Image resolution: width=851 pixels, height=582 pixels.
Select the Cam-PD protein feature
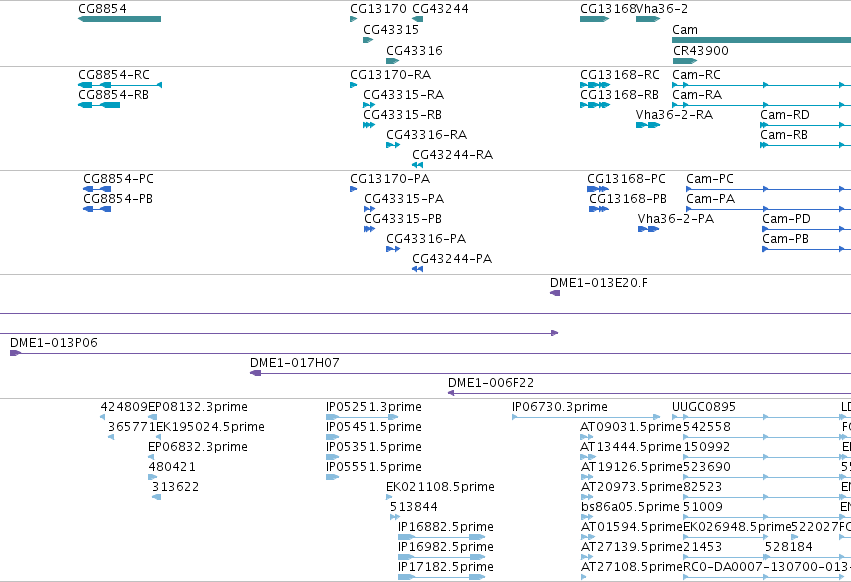tap(806, 229)
